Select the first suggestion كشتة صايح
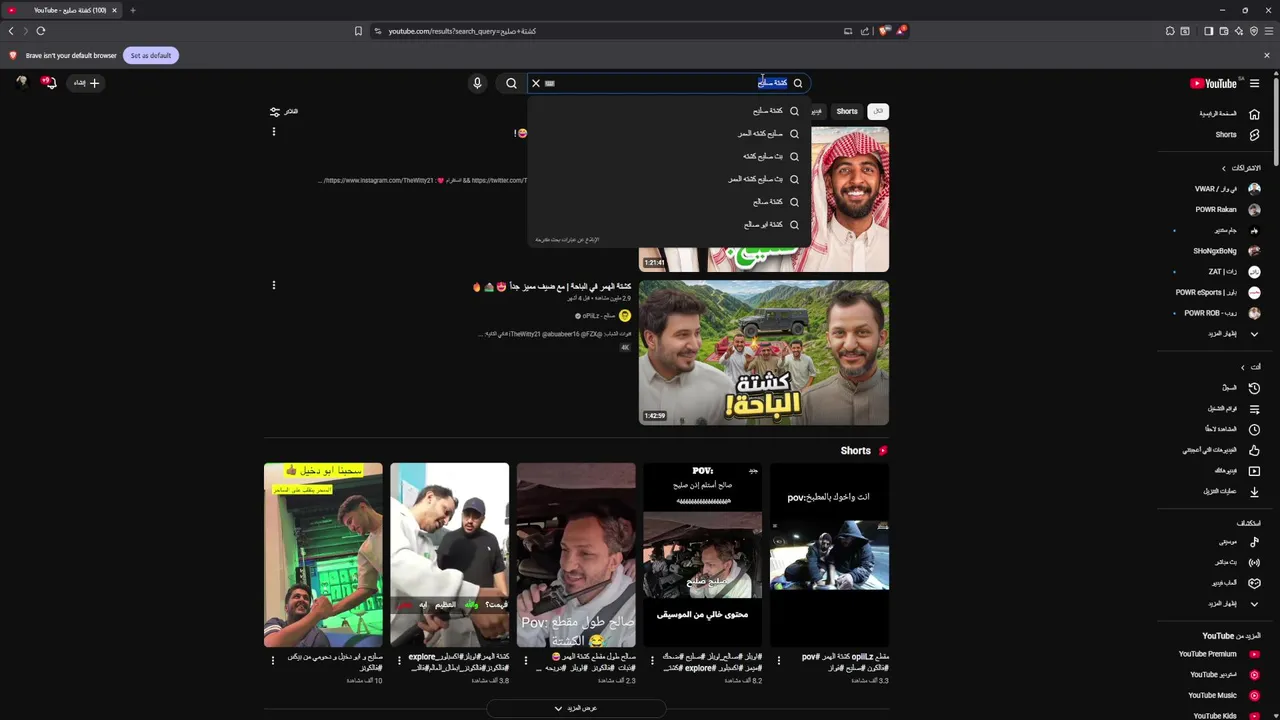 669,111
